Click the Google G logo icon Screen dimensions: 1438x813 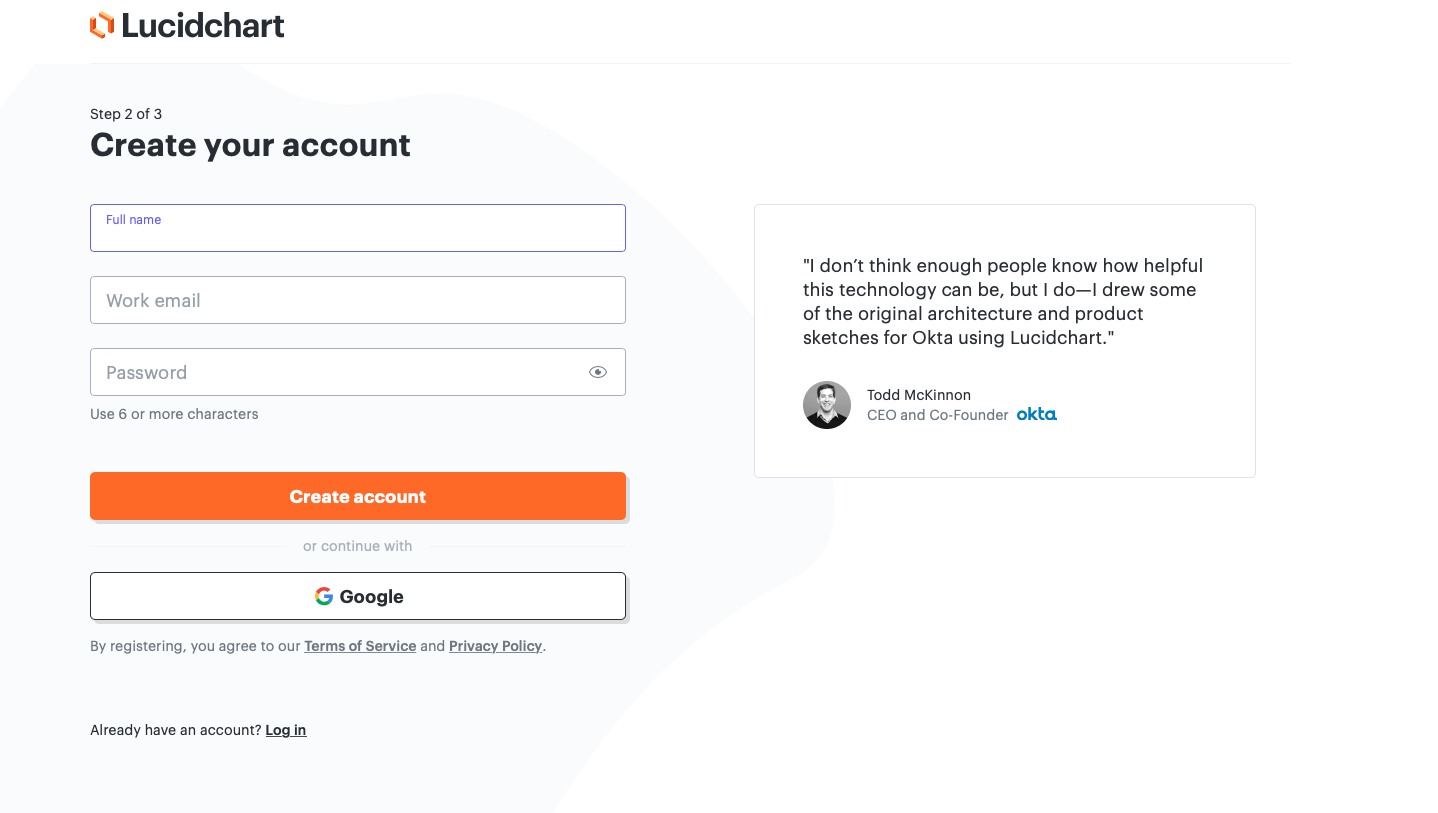point(324,596)
